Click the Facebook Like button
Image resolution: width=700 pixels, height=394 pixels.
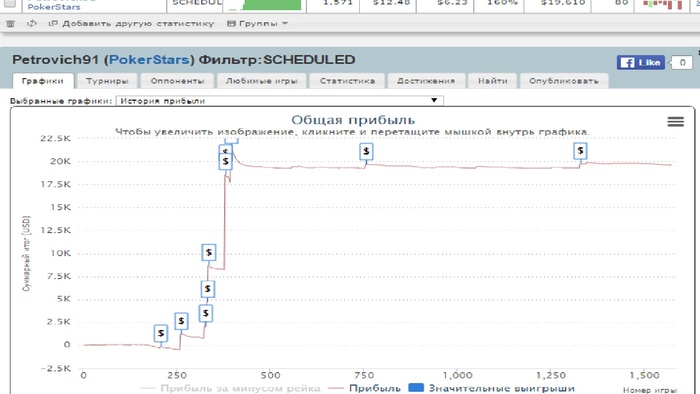[x=641, y=62]
